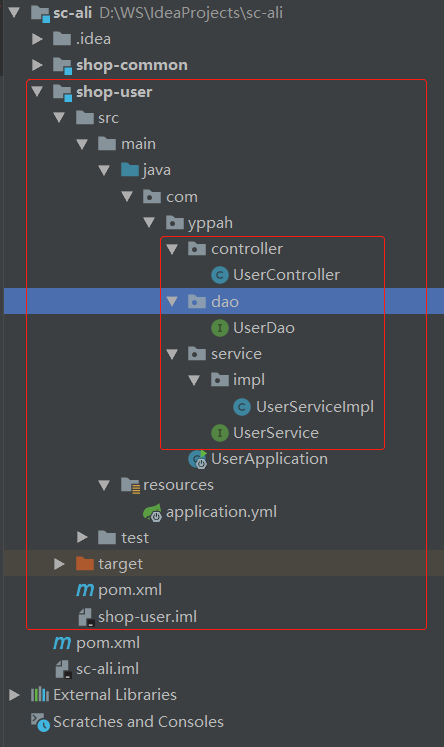Click the blue java source root icon
The width and height of the screenshot is (444, 747).
[130, 170]
